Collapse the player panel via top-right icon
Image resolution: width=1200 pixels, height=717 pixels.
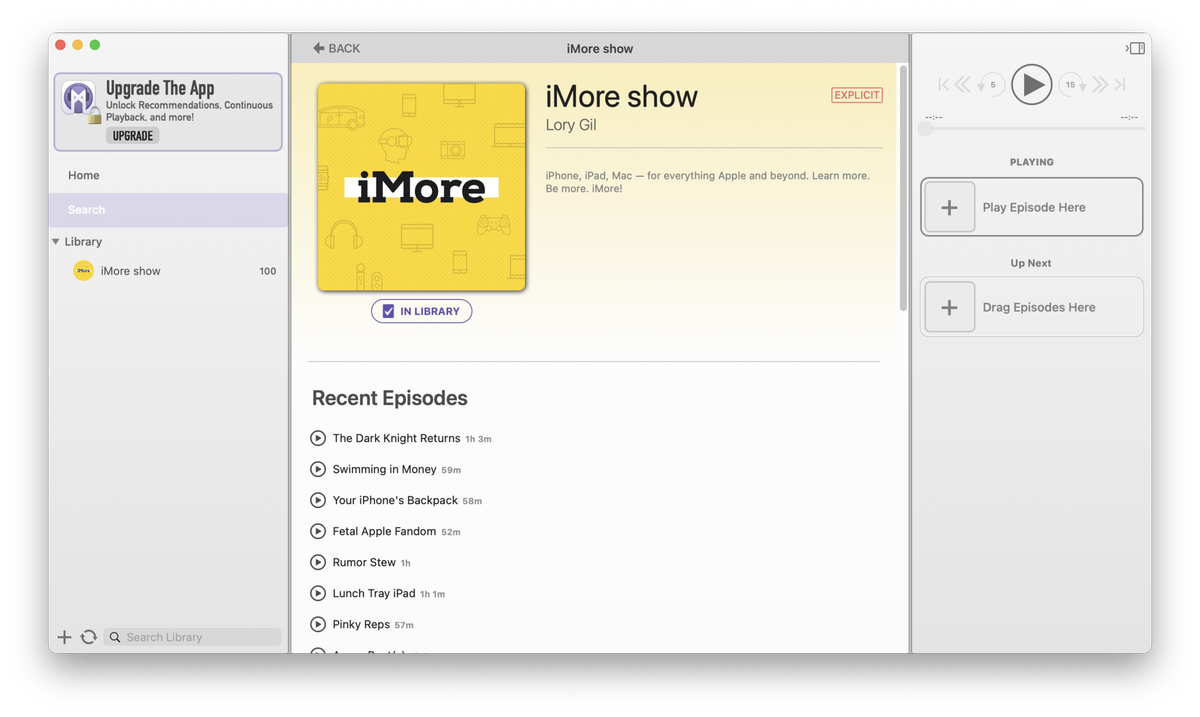tap(1135, 47)
